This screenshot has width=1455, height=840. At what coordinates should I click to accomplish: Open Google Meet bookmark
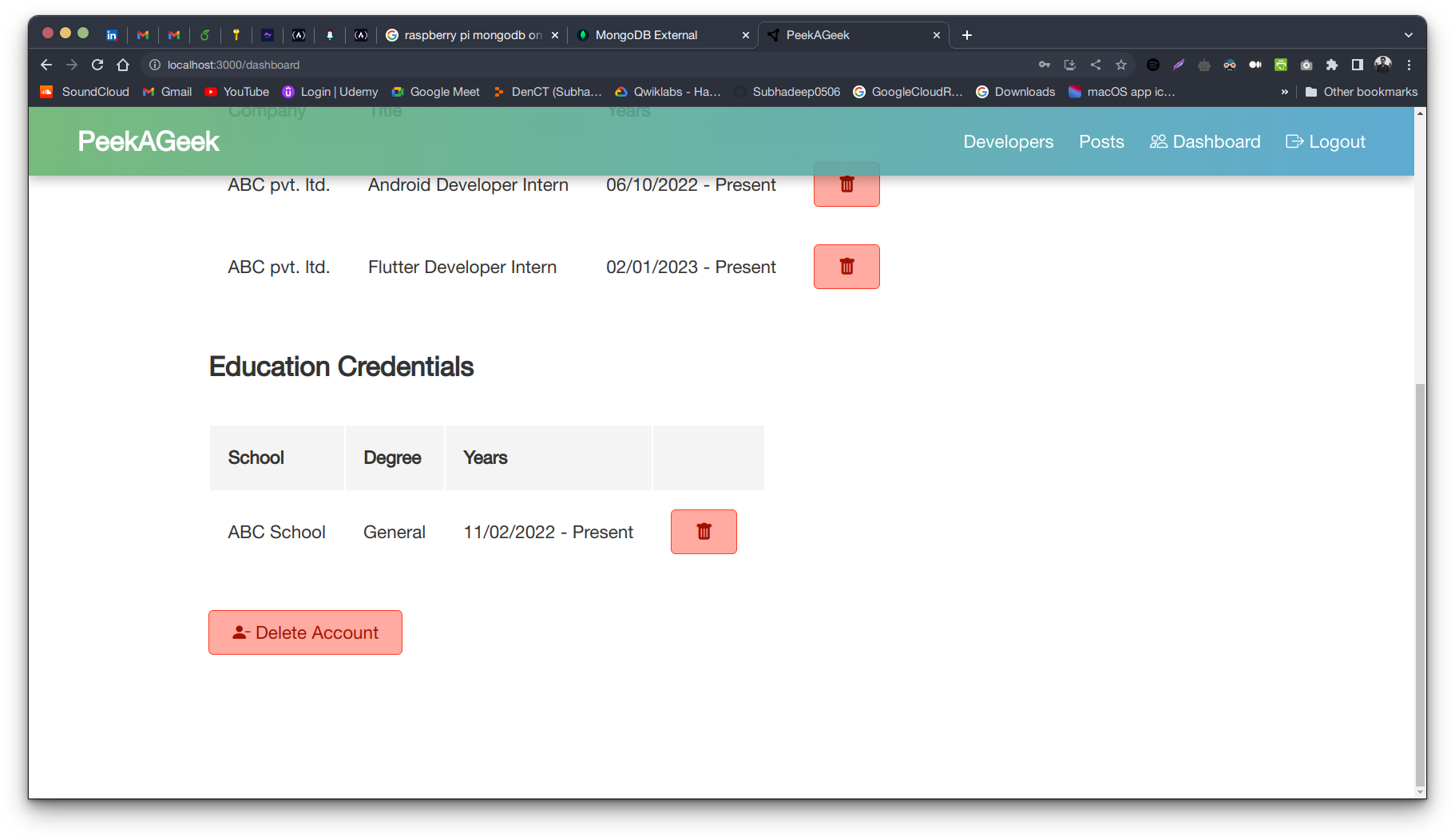pyautogui.click(x=436, y=92)
